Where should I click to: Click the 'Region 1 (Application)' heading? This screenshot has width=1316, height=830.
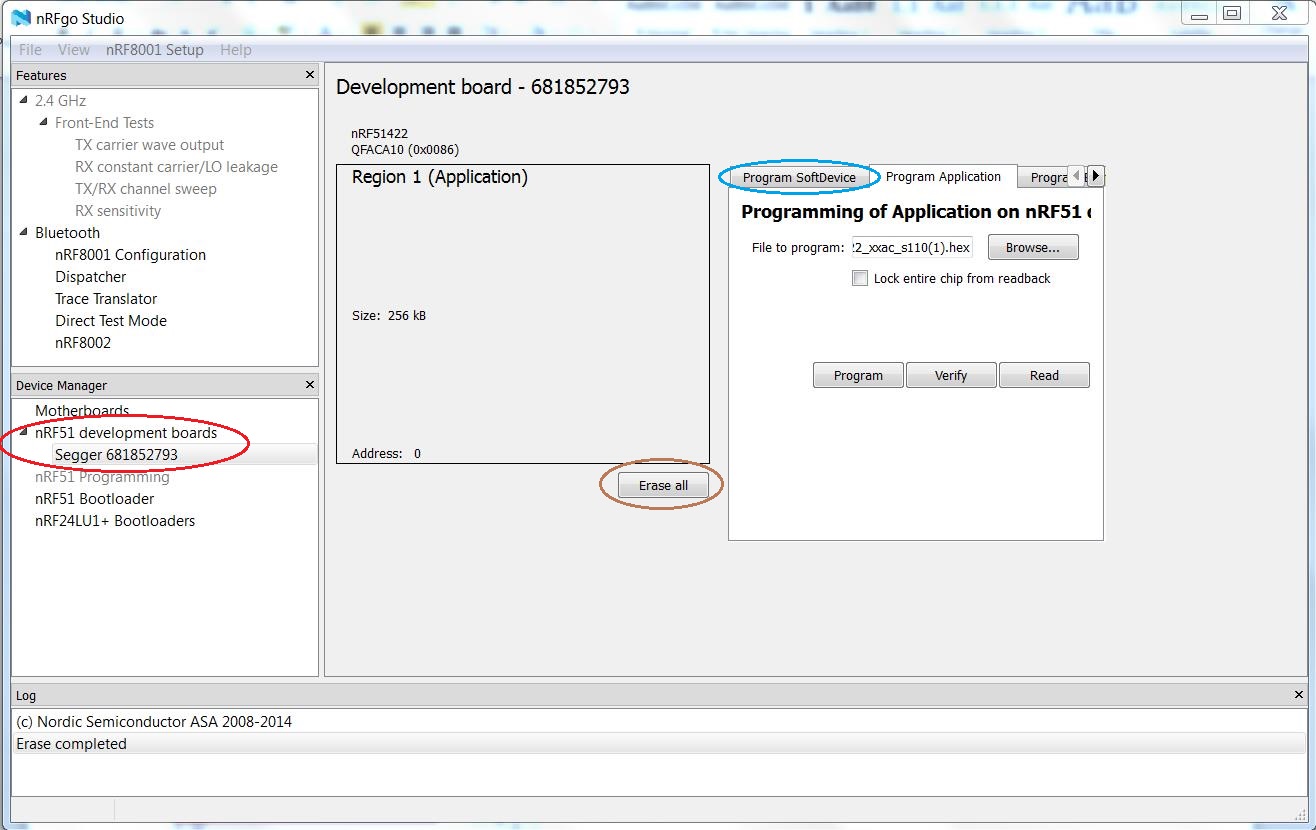tap(440, 178)
